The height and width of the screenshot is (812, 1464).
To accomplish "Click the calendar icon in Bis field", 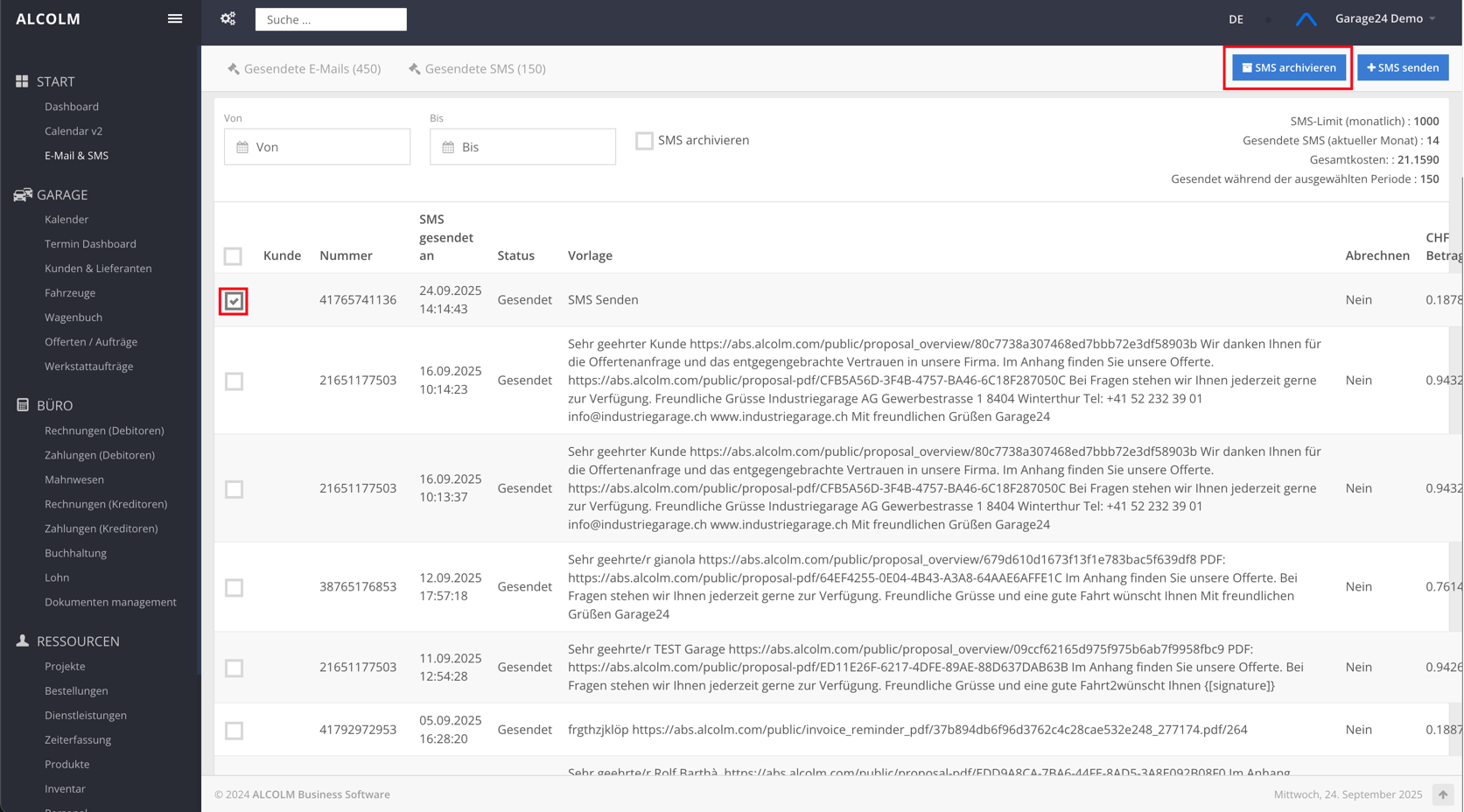I will [448, 147].
